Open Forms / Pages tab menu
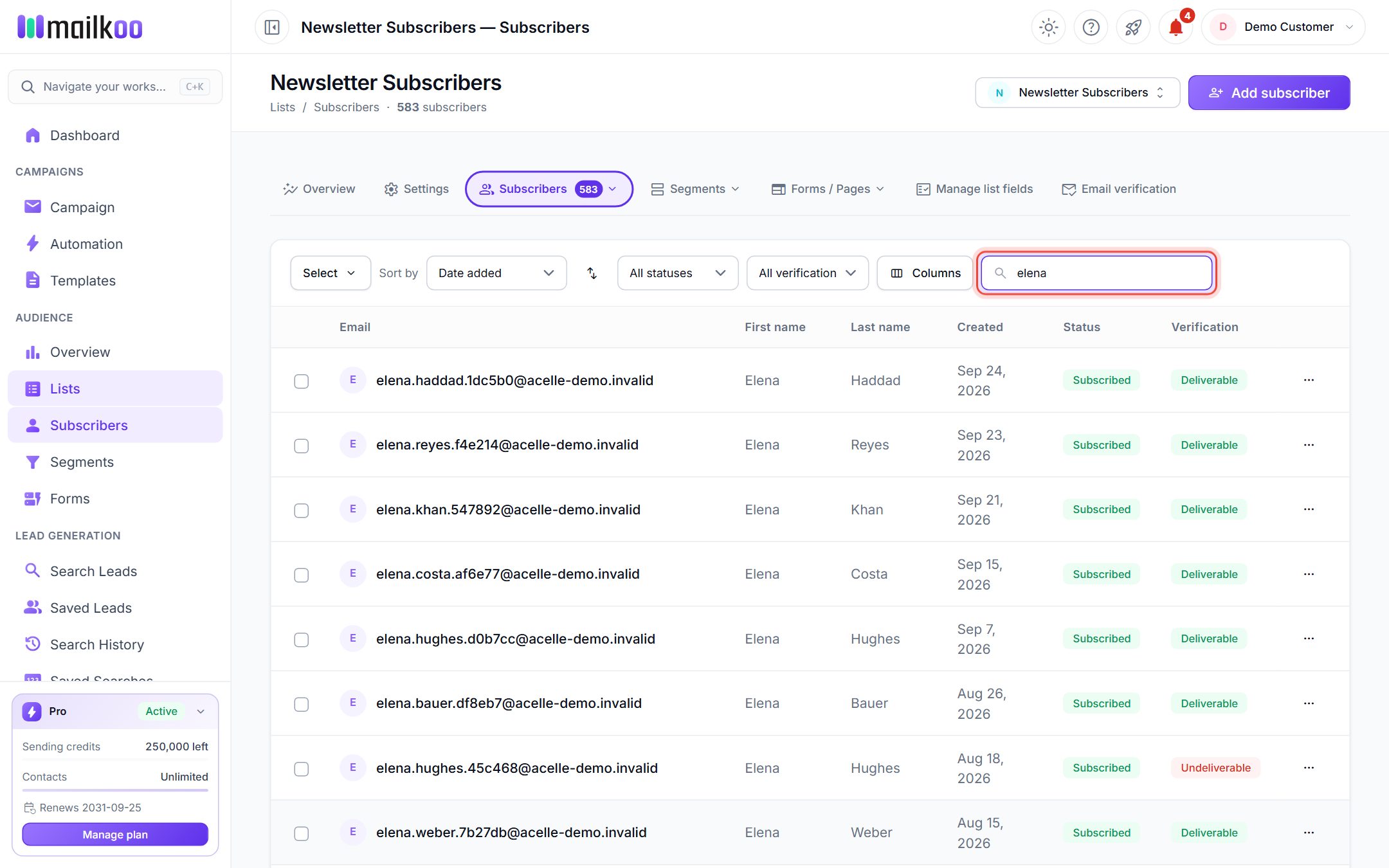Screen dimensions: 1389x868 (828, 189)
